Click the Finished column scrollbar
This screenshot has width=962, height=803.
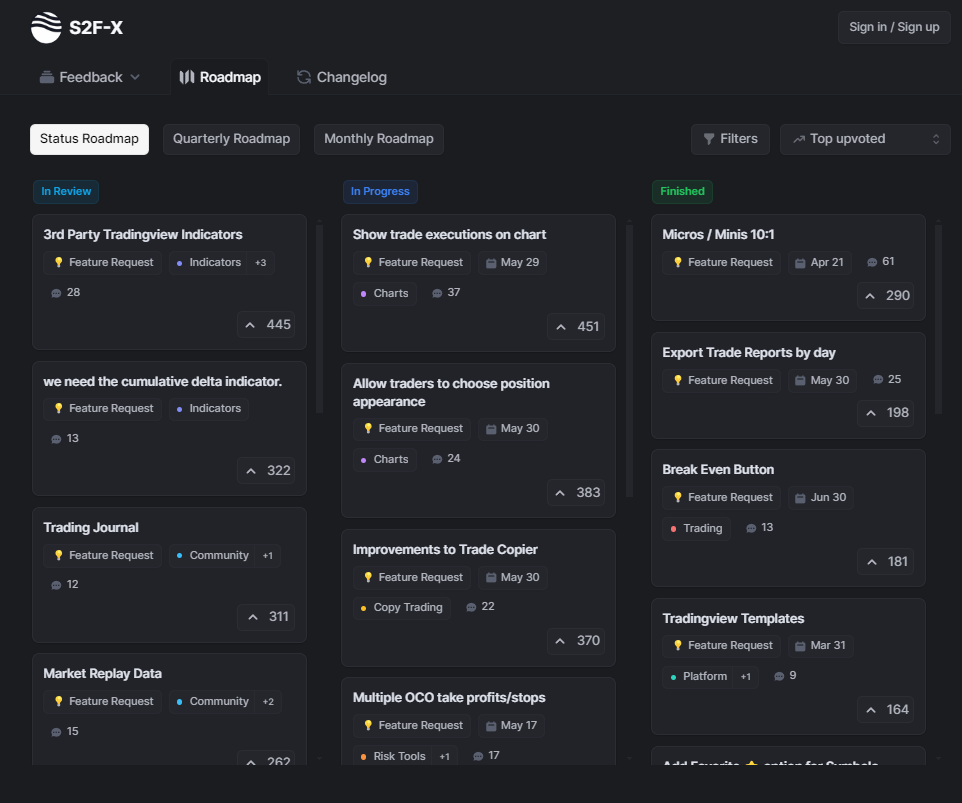[938, 319]
